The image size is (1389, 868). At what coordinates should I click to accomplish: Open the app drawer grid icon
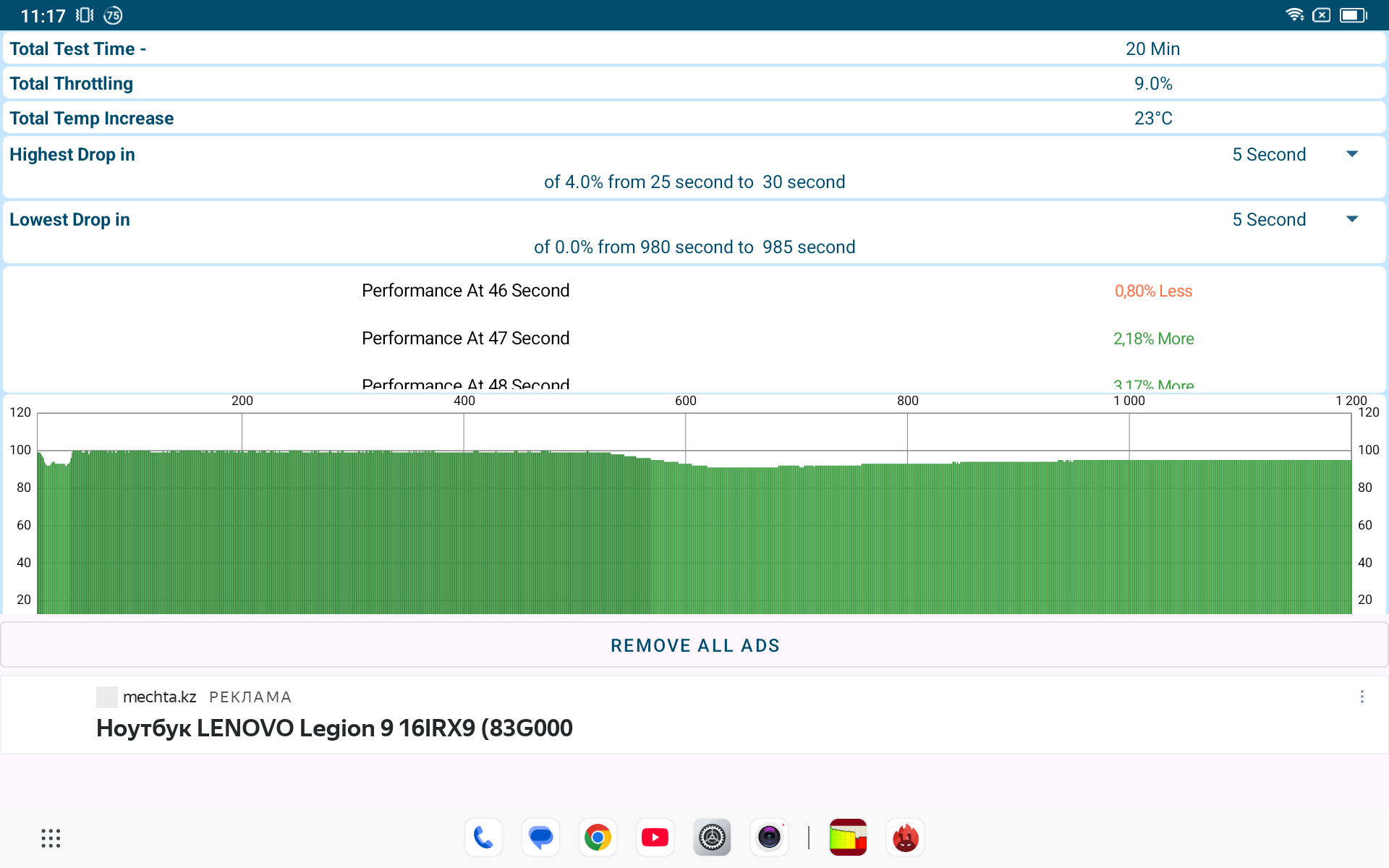point(51,838)
